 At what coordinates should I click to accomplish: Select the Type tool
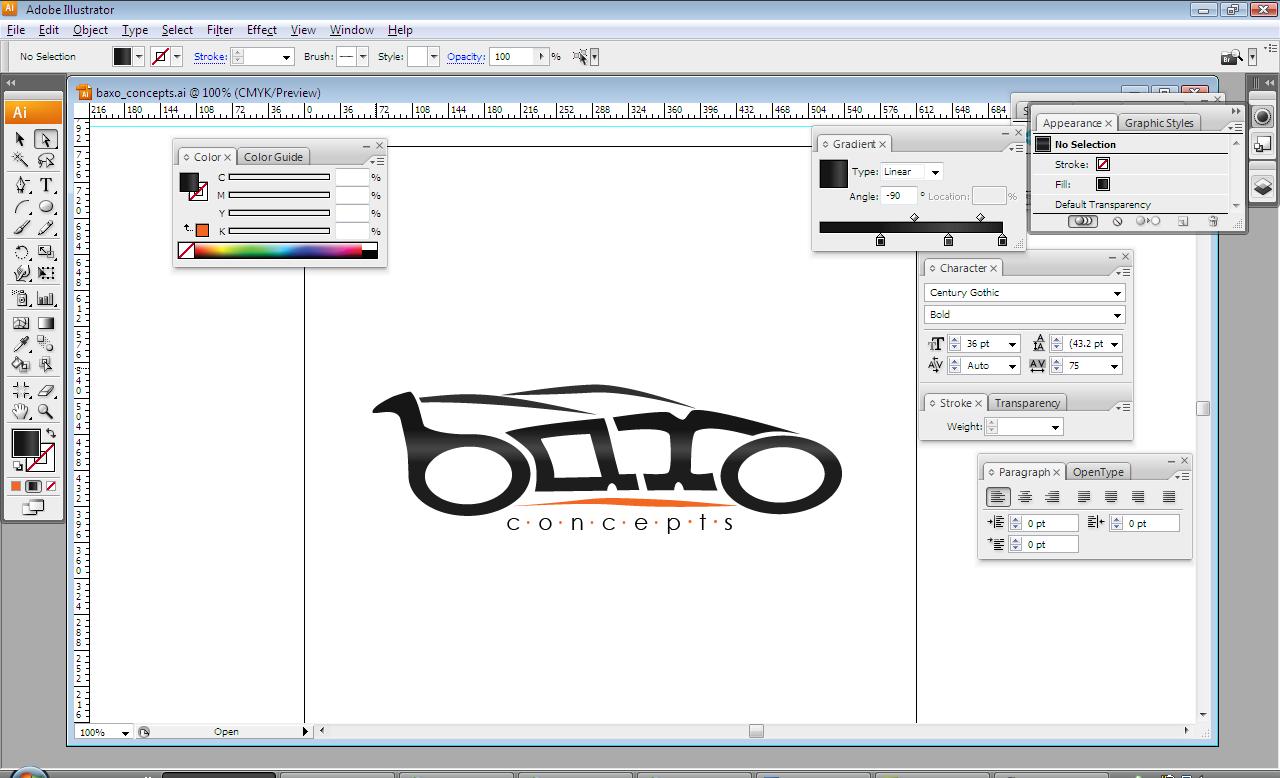tap(46, 185)
